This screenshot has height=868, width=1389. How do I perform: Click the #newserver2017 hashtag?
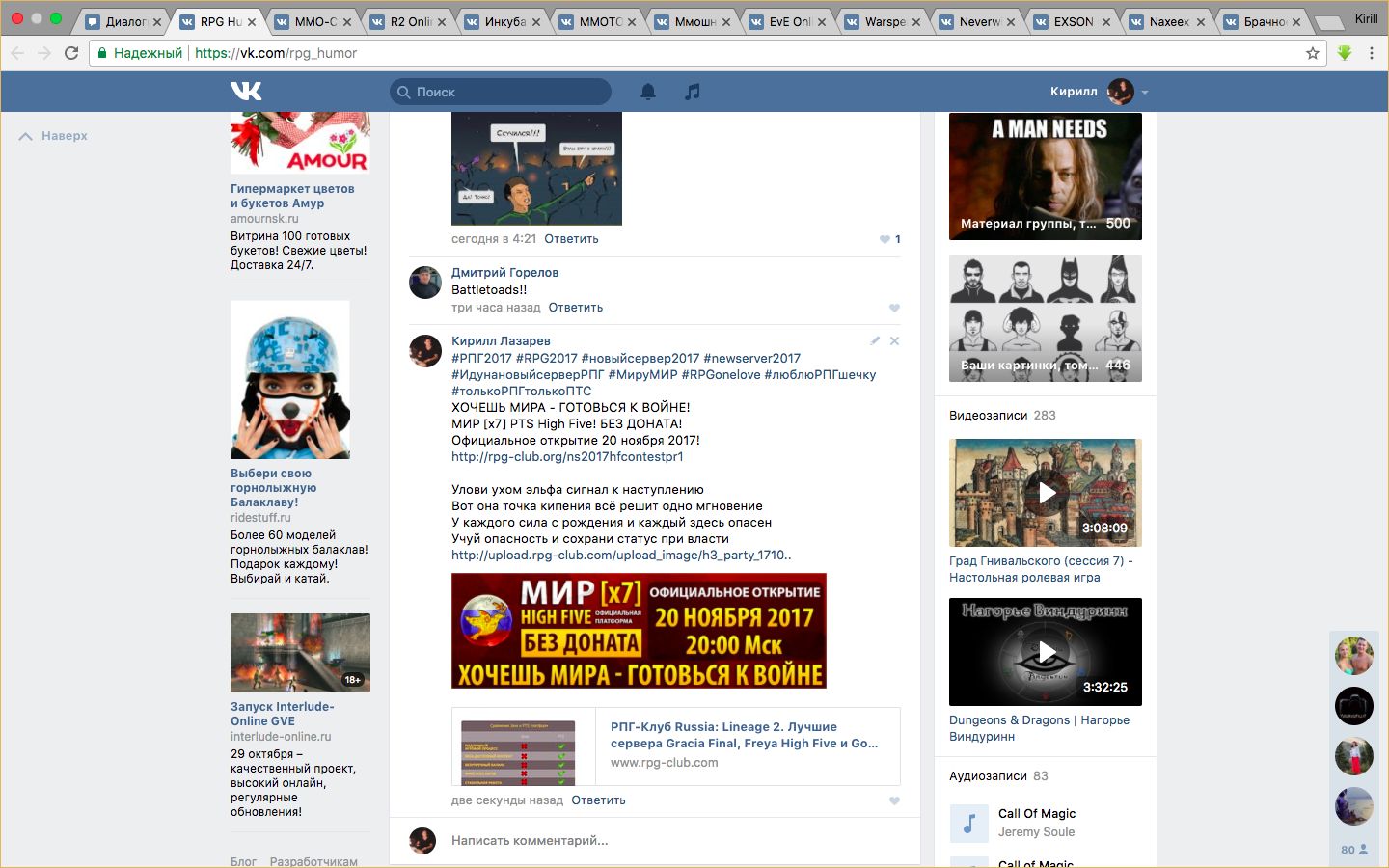(x=751, y=358)
